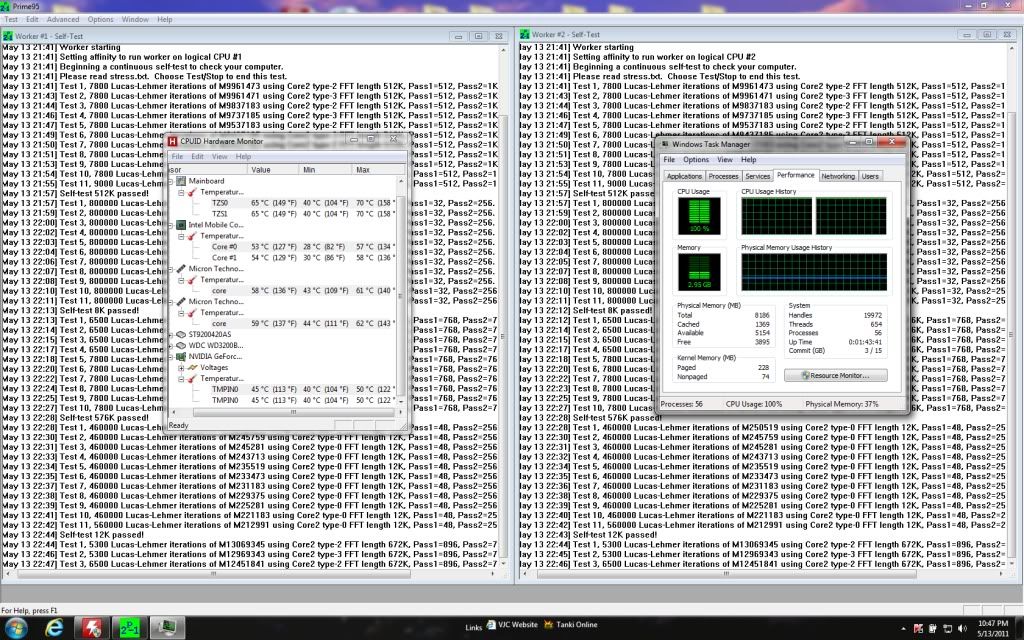Screen dimensions: 1024x640
Task: Click thermometer icon under Intel Mobile Core
Action: click(193, 236)
